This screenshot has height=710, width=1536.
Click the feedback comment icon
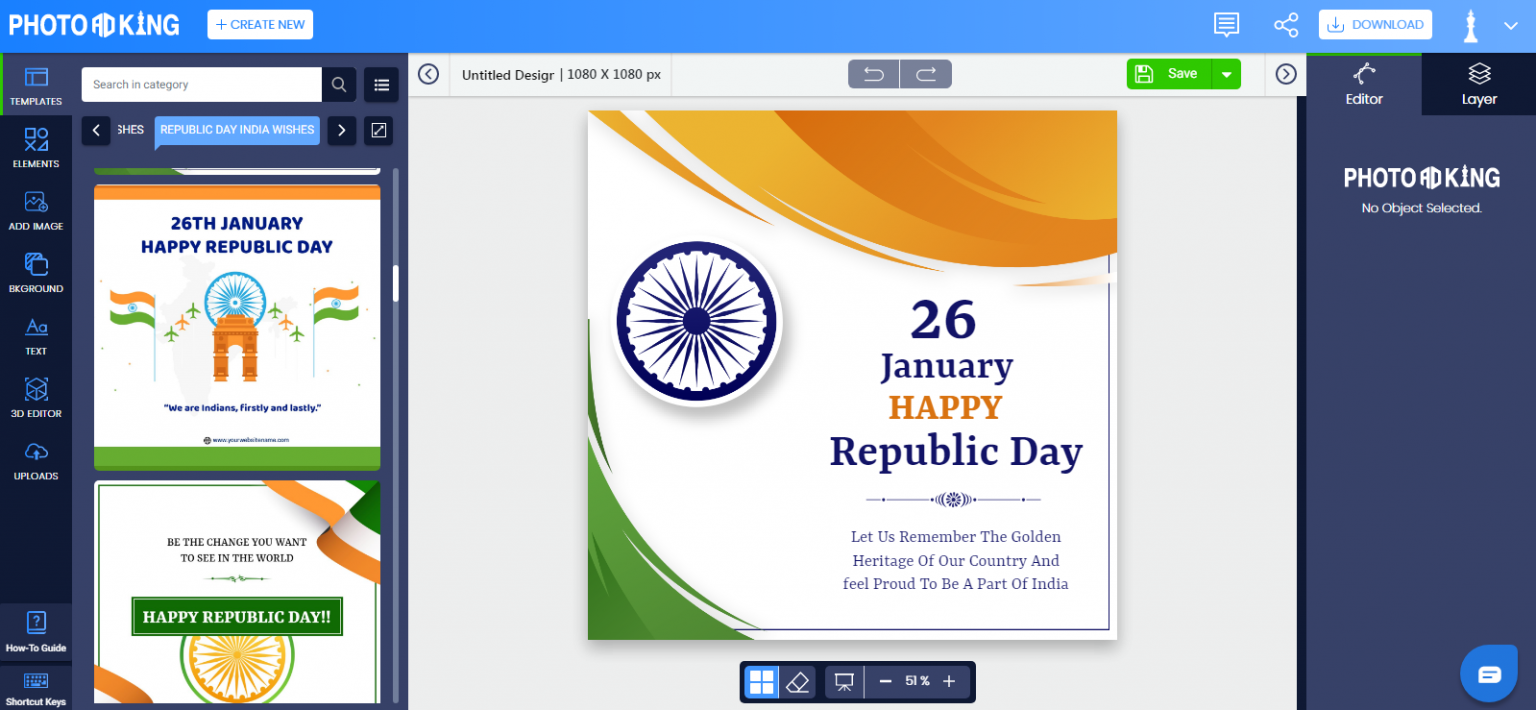pyautogui.click(x=1226, y=24)
